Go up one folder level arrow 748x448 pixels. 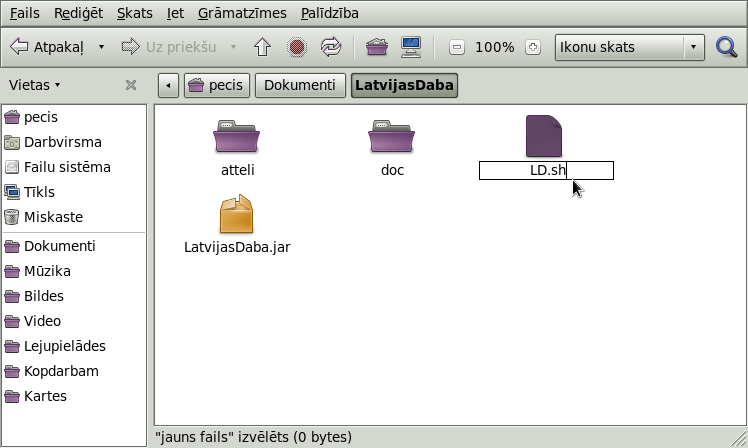(262, 47)
